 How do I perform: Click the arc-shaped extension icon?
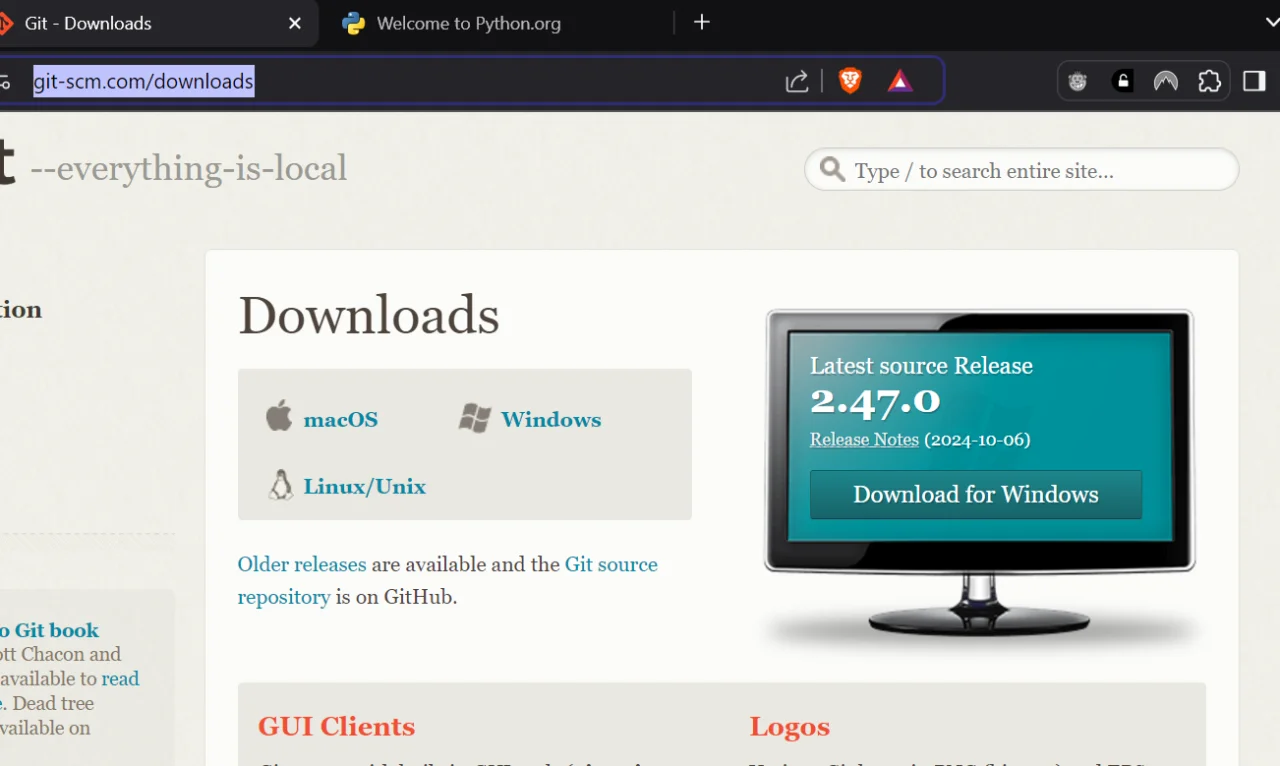point(1166,81)
